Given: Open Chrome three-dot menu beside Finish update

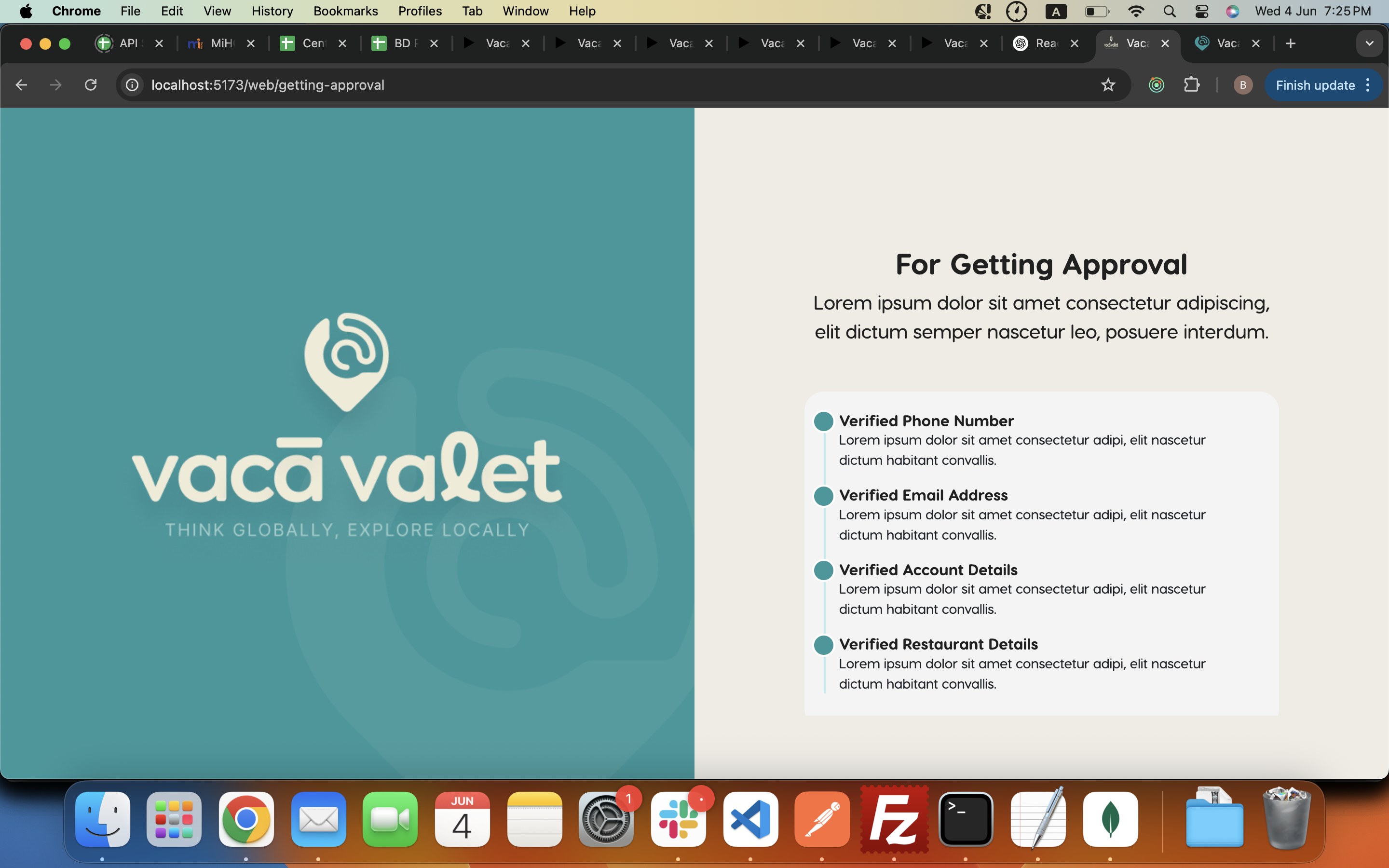Looking at the screenshot, I should [x=1368, y=85].
